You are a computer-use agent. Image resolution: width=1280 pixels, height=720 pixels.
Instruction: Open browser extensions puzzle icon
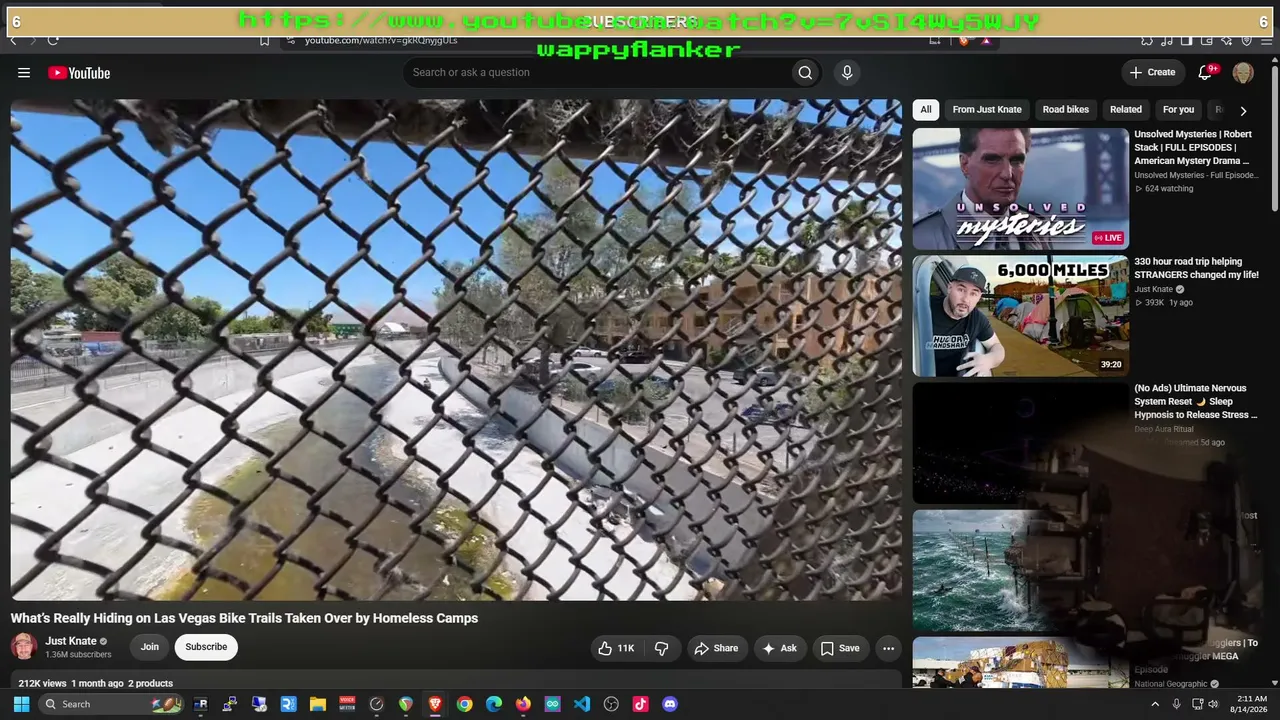(1147, 40)
